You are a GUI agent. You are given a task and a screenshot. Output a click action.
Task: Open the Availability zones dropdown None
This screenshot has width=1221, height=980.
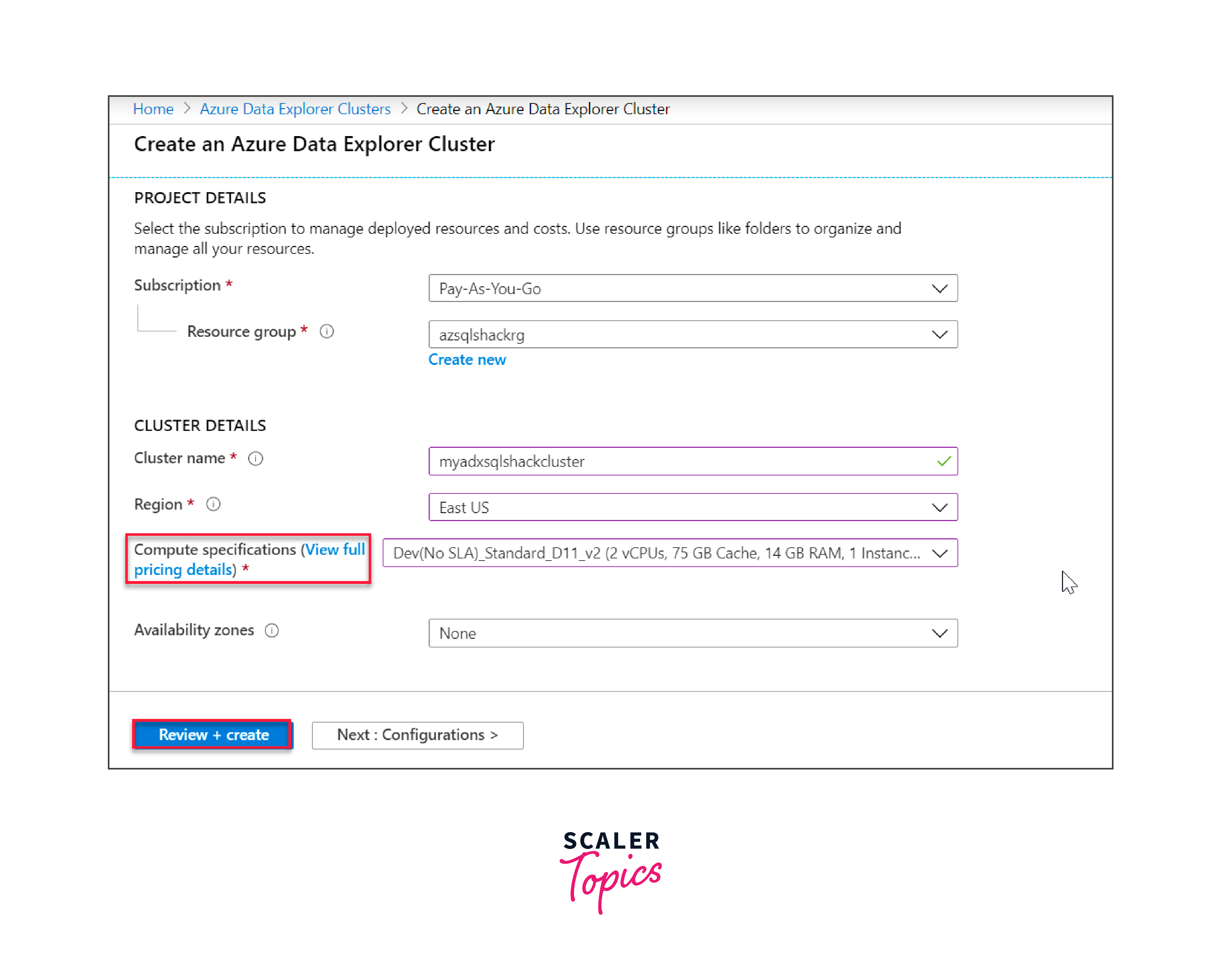click(x=693, y=633)
